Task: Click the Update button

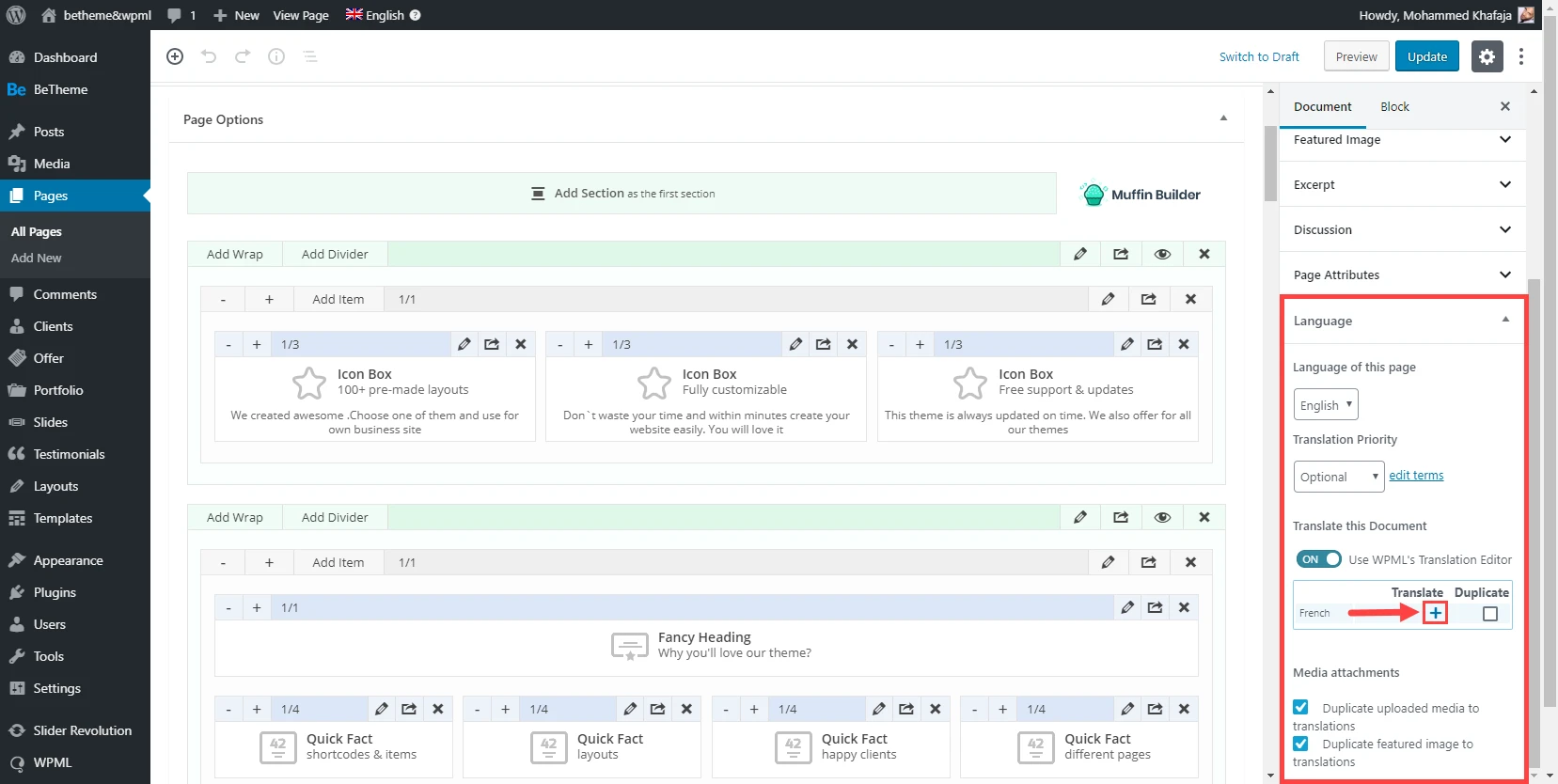Action: [1426, 56]
